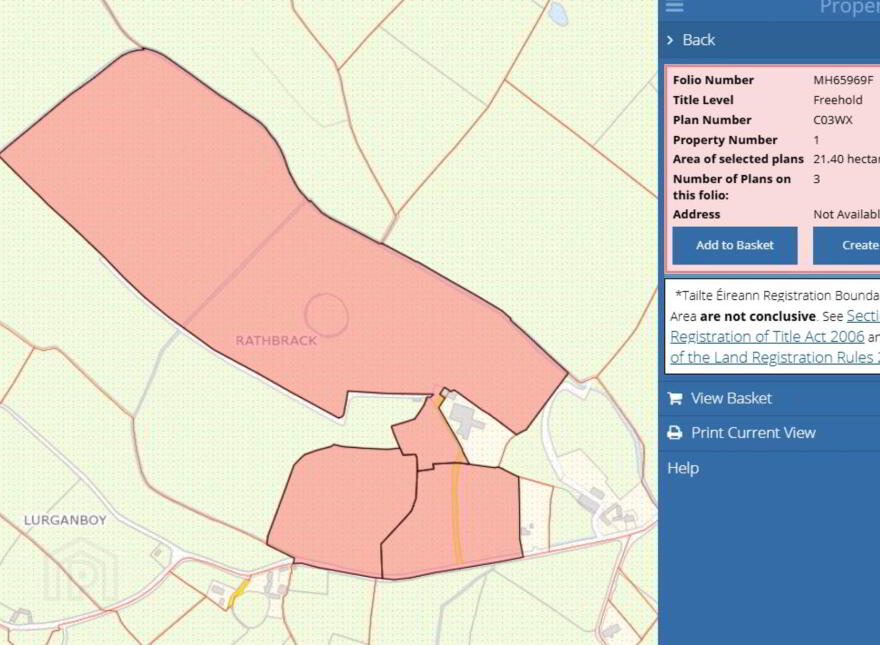Click the yellow highlighted path near Lurganboy
Viewport: 880px width, 645px height.
point(239,593)
